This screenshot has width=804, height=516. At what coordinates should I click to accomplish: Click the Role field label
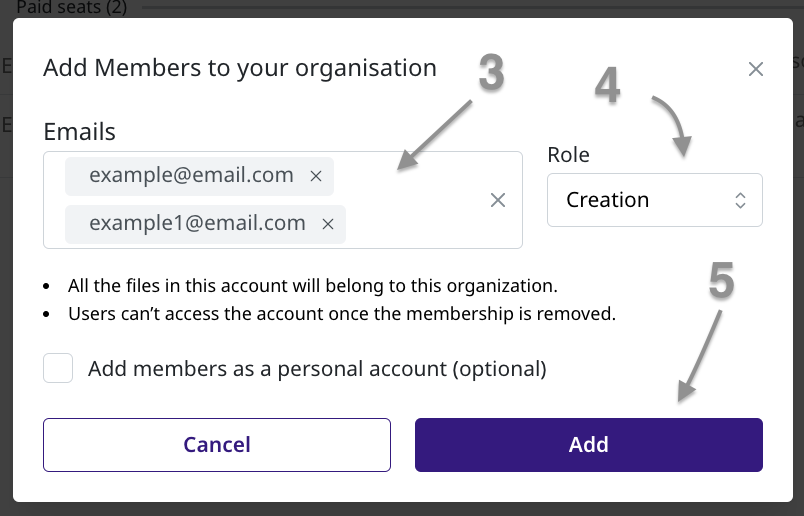point(568,154)
